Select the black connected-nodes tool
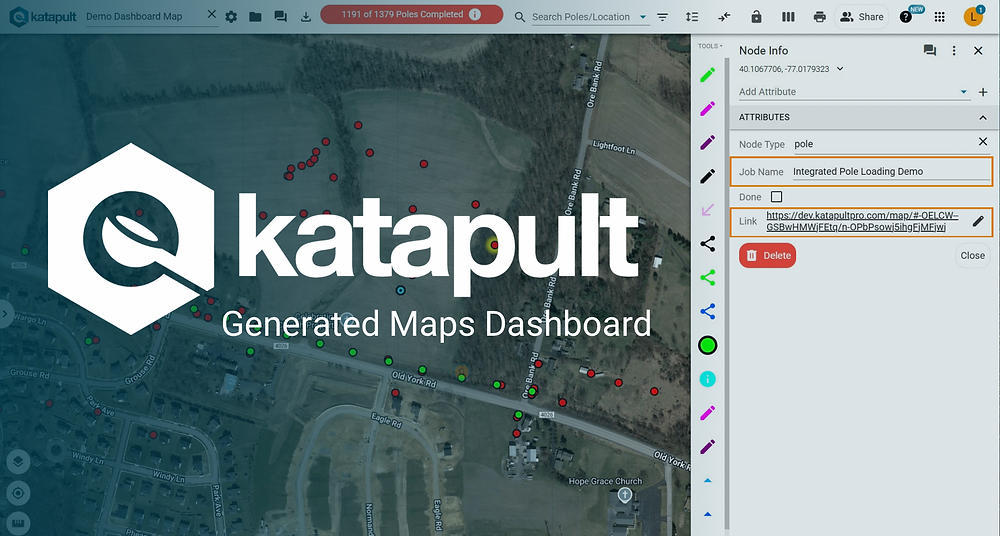Image resolution: width=1000 pixels, height=536 pixels. [708, 244]
